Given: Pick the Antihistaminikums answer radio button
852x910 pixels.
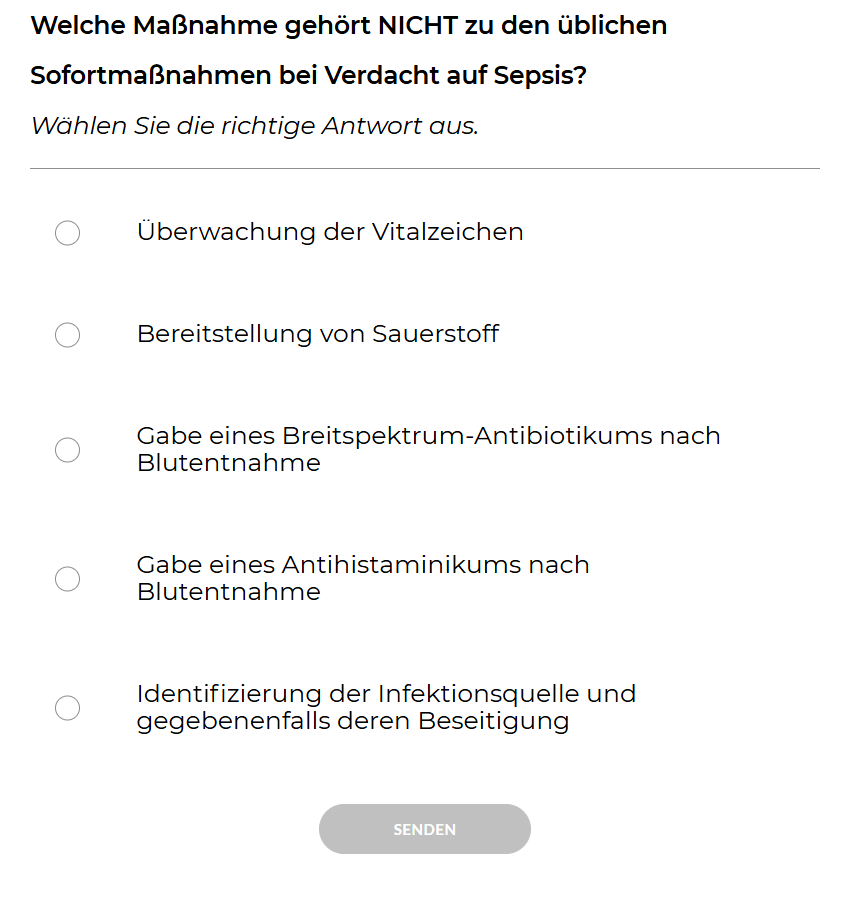Looking at the screenshot, I should coord(67,579).
